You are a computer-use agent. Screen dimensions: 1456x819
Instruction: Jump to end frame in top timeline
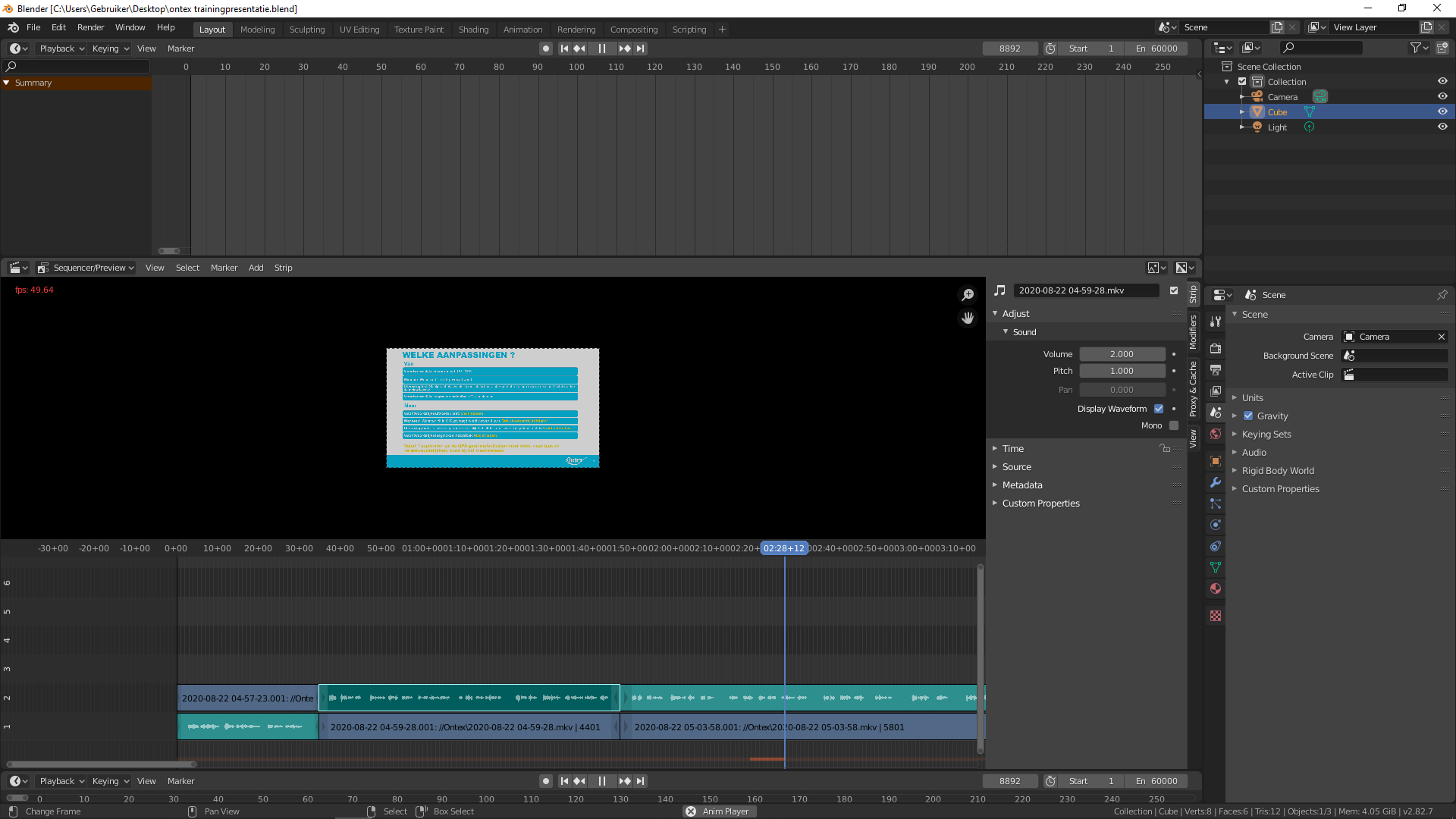click(641, 49)
